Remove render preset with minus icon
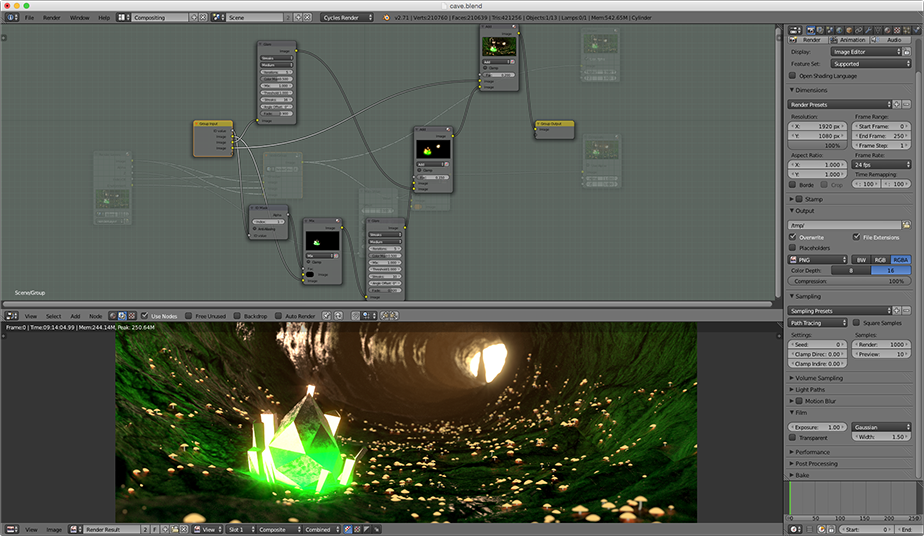Screen dimensions: 924x536 pyautogui.click(x=907, y=104)
